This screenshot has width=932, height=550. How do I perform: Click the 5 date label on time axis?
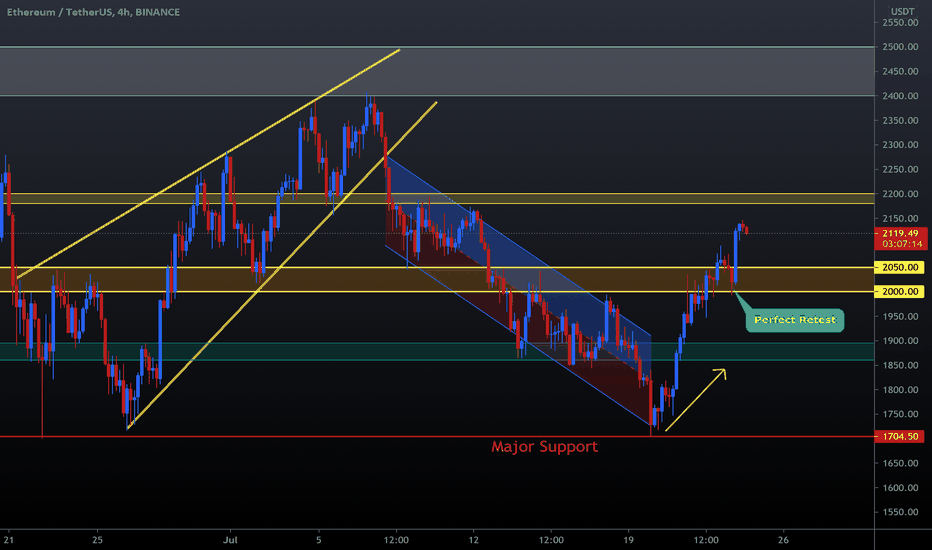319,540
